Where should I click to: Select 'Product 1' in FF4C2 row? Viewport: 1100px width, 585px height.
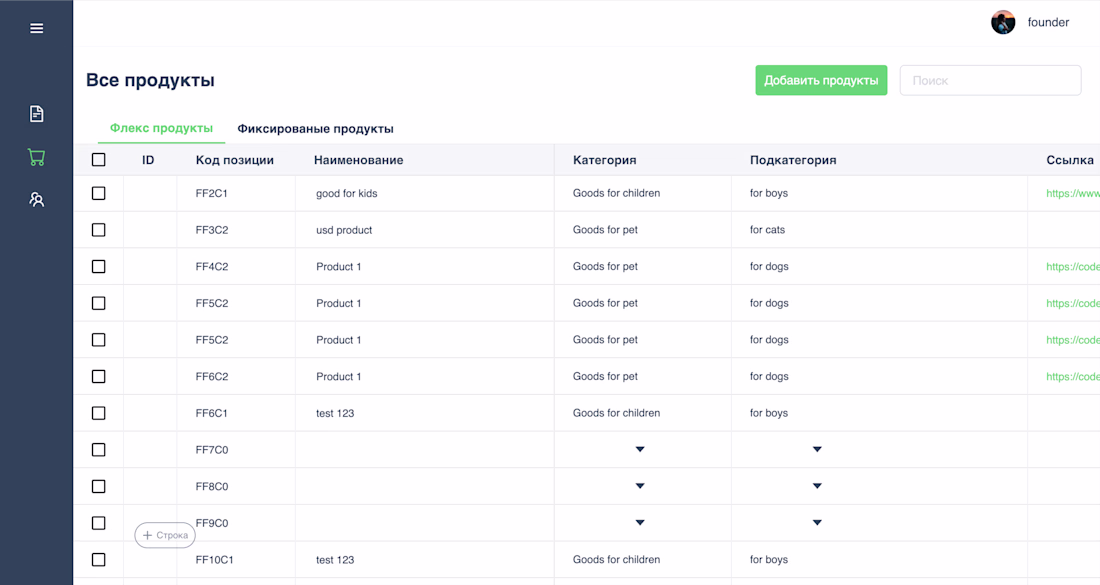(339, 267)
